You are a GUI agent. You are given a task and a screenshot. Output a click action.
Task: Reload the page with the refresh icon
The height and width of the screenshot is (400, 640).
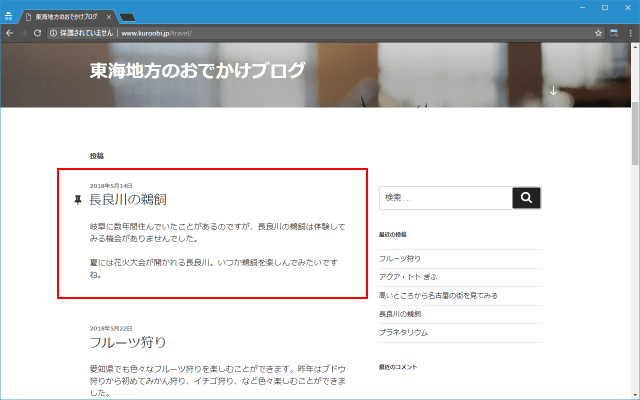(37, 33)
